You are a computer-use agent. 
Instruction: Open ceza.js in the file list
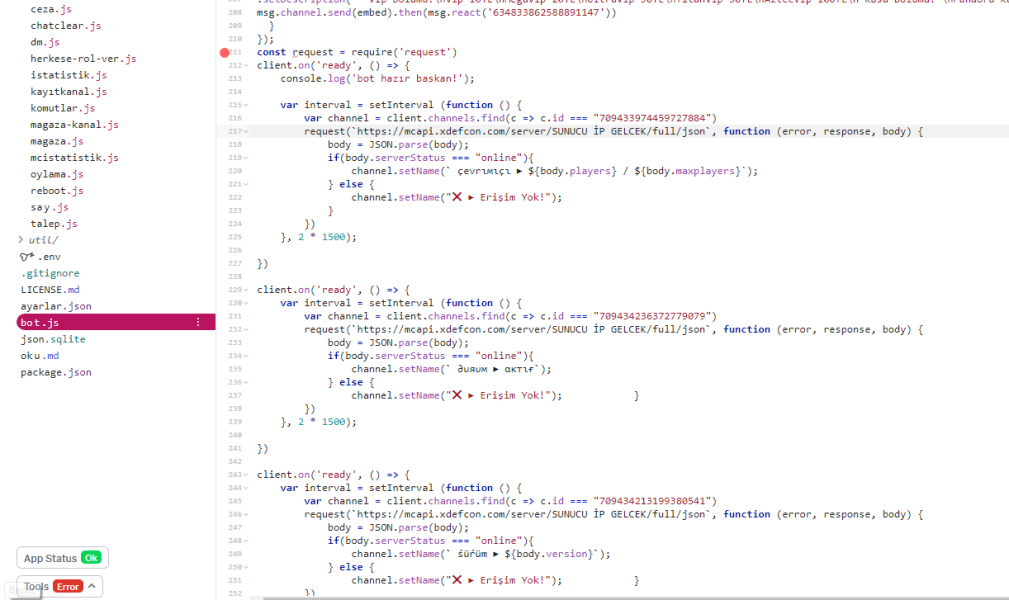(x=51, y=9)
